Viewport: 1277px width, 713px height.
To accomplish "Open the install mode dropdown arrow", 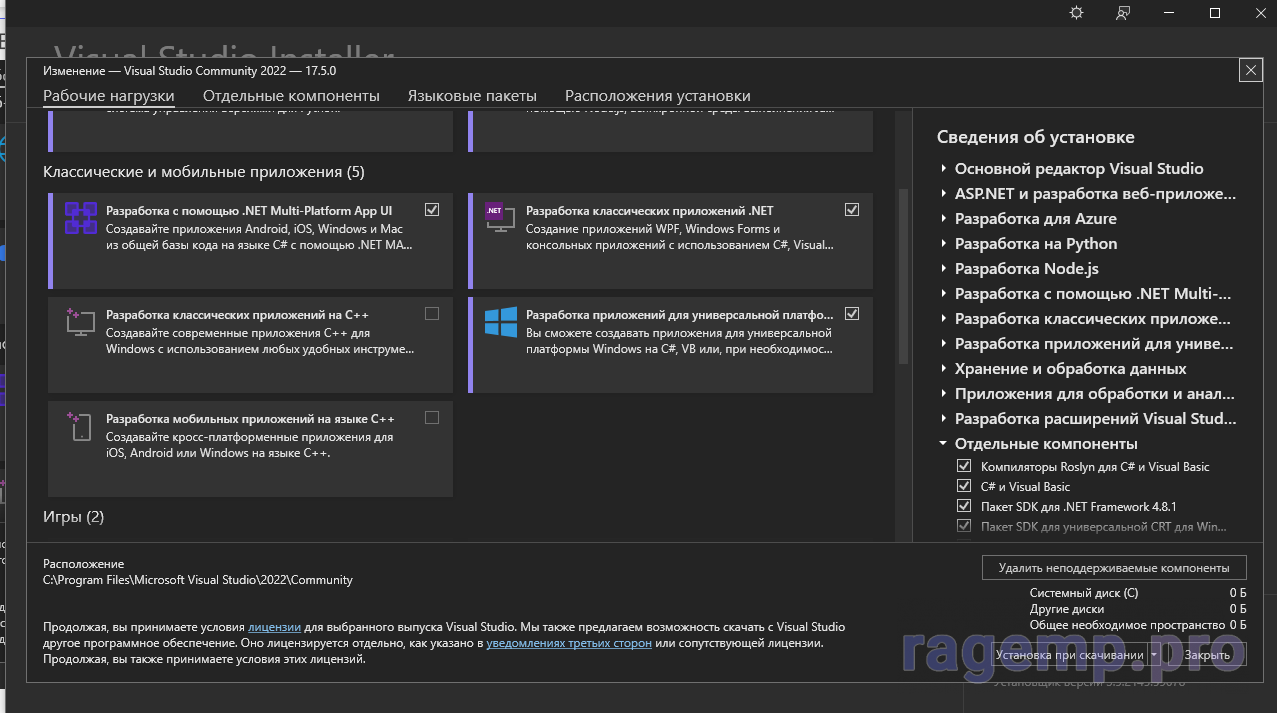I will coord(1154,655).
